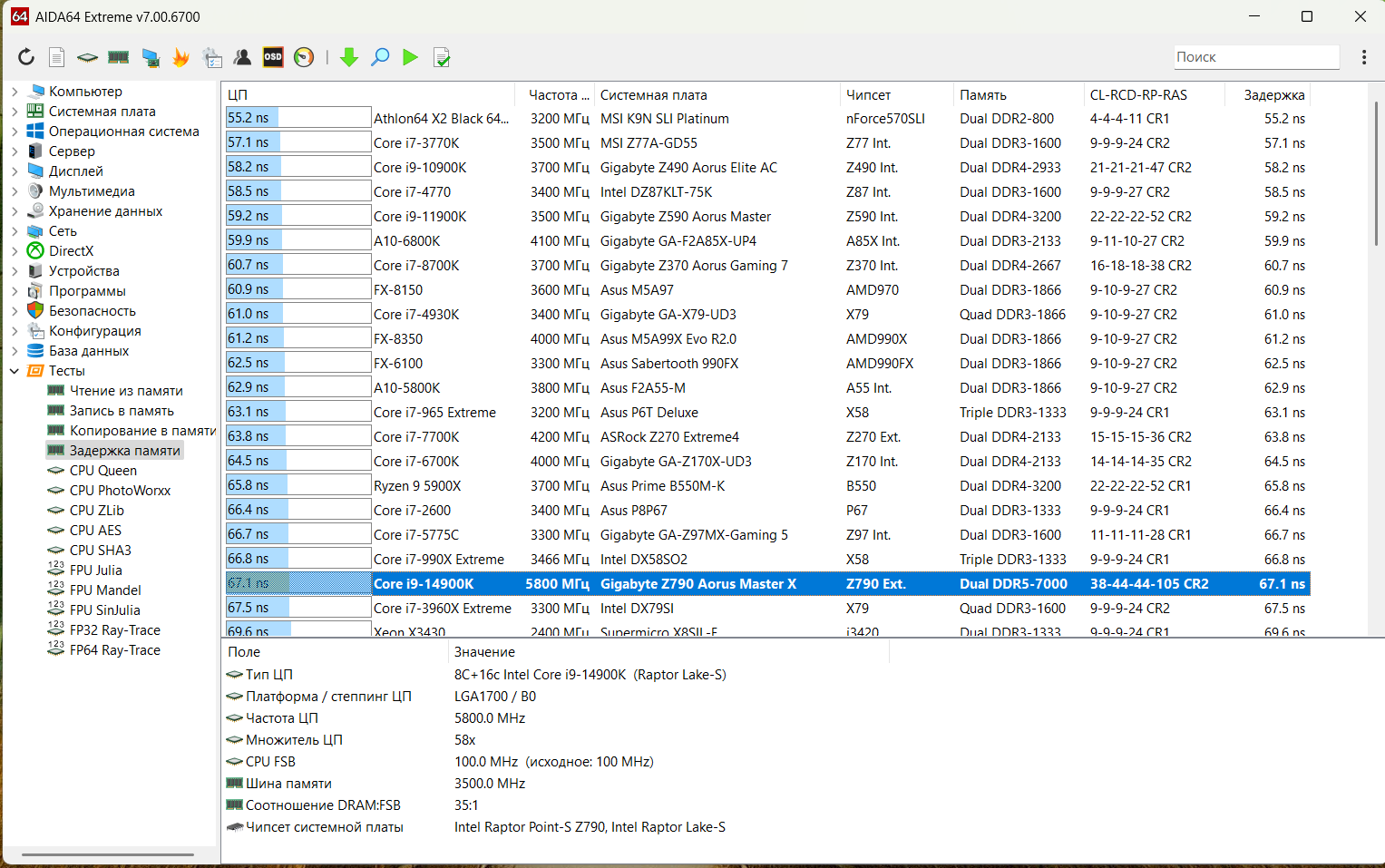Expand the Операционная система node

[x=15, y=132]
